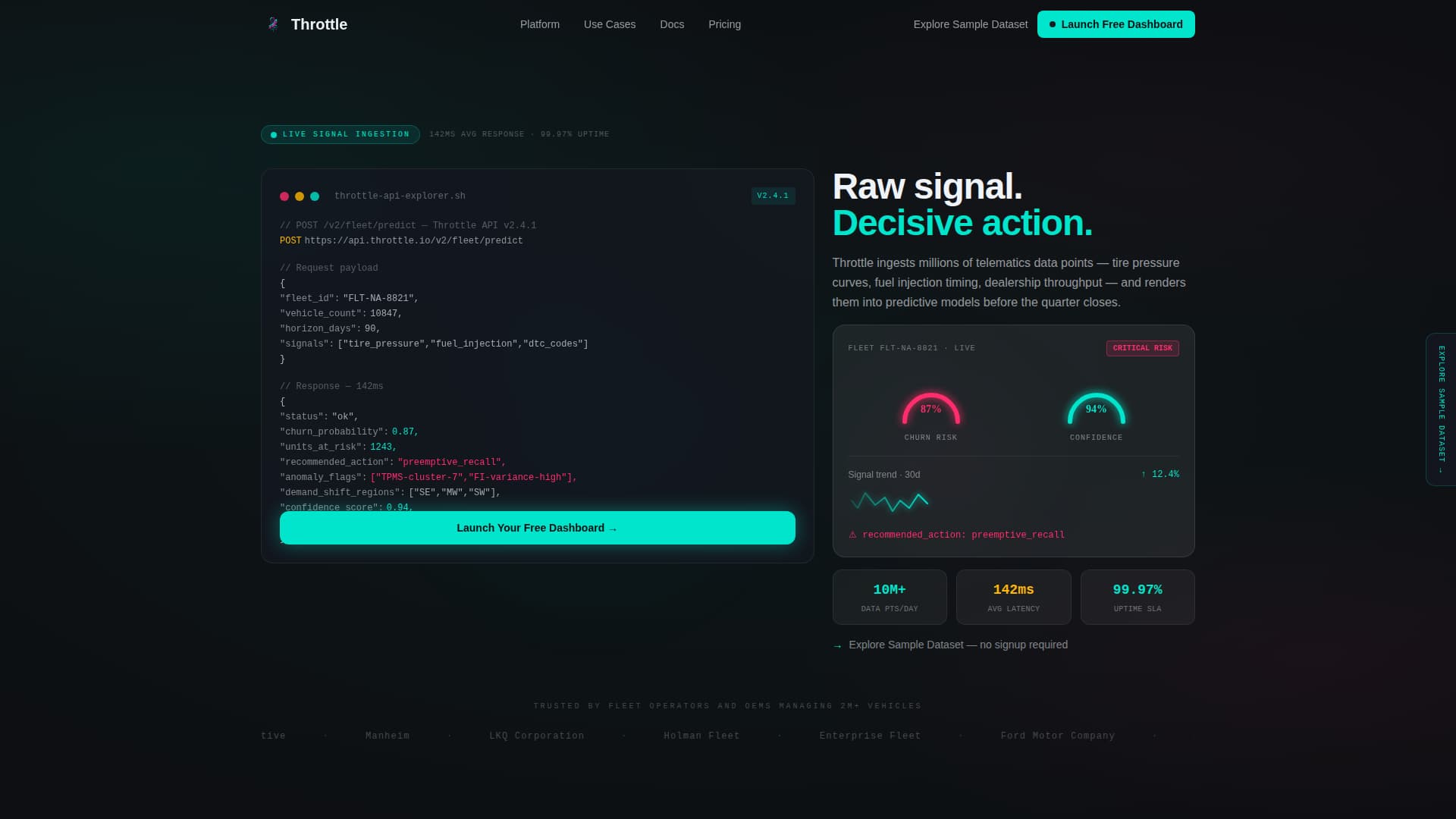1456x819 pixels.
Task: Click recommended_action: preemptive_recall alert text
Action: 963,535
